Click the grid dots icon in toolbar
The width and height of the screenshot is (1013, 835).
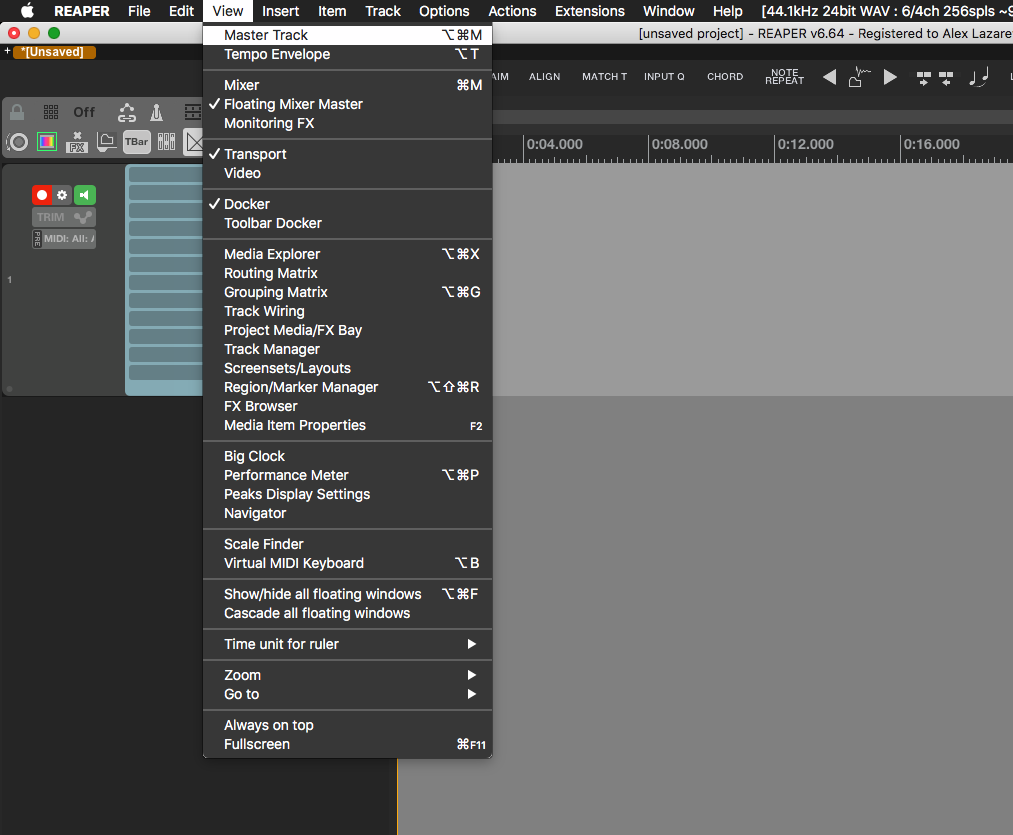[51, 112]
